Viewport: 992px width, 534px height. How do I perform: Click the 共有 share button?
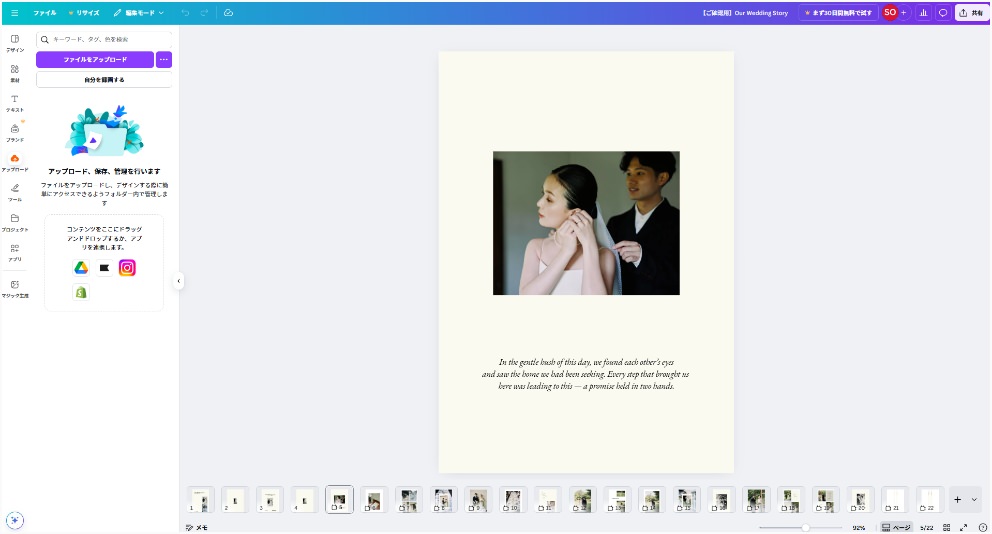970,13
